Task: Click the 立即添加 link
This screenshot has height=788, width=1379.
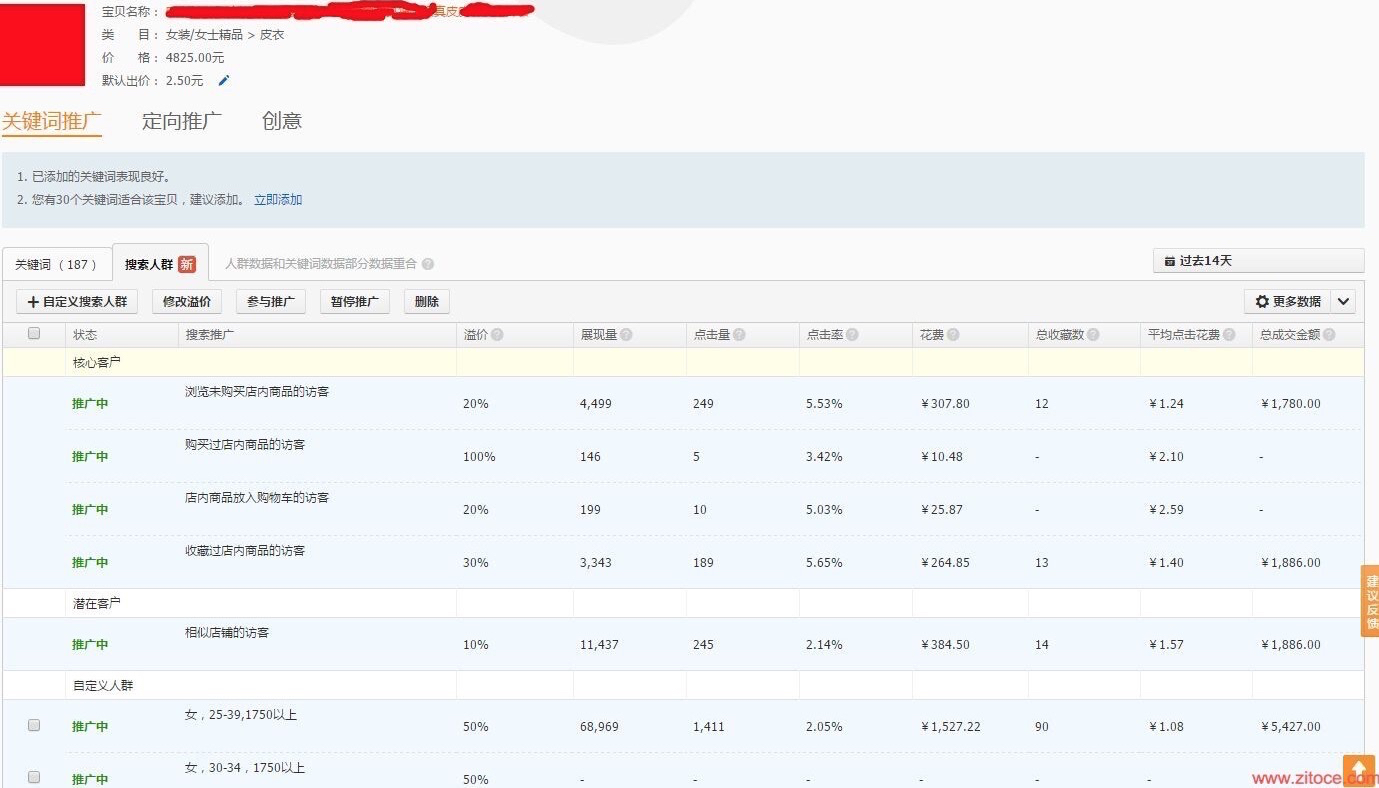Action: (x=278, y=200)
